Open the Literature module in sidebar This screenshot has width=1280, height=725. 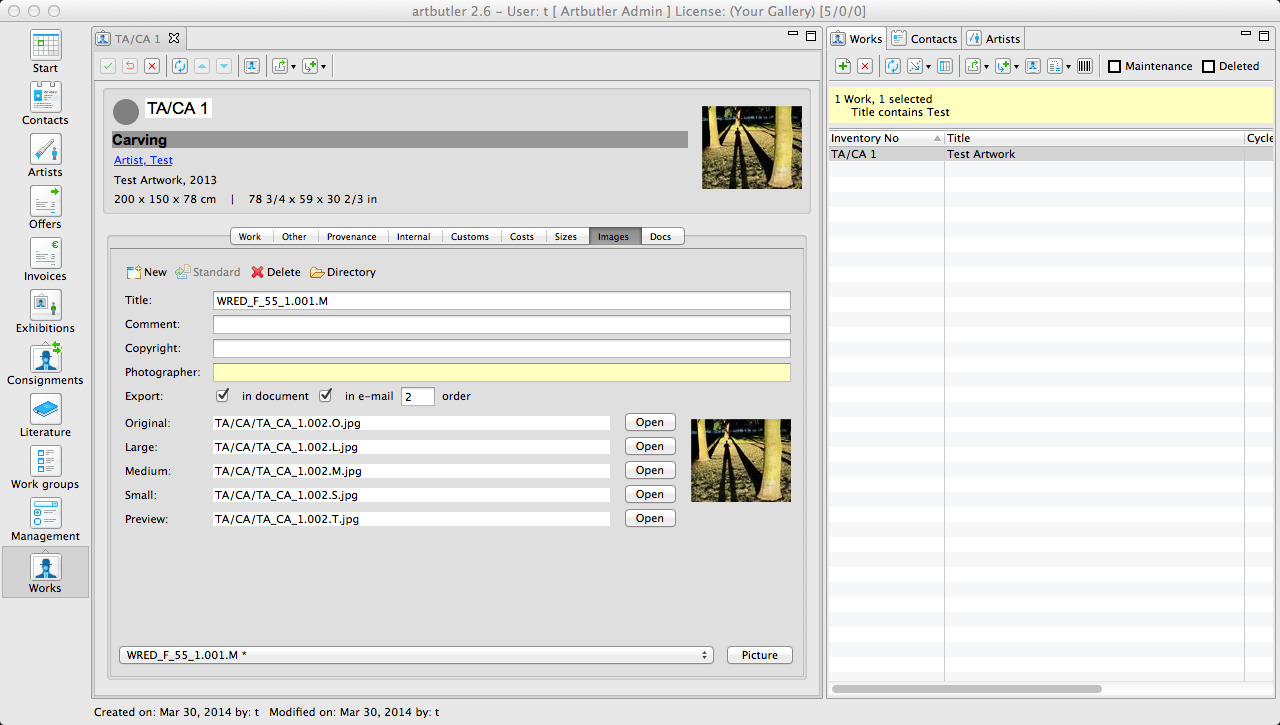(45, 416)
